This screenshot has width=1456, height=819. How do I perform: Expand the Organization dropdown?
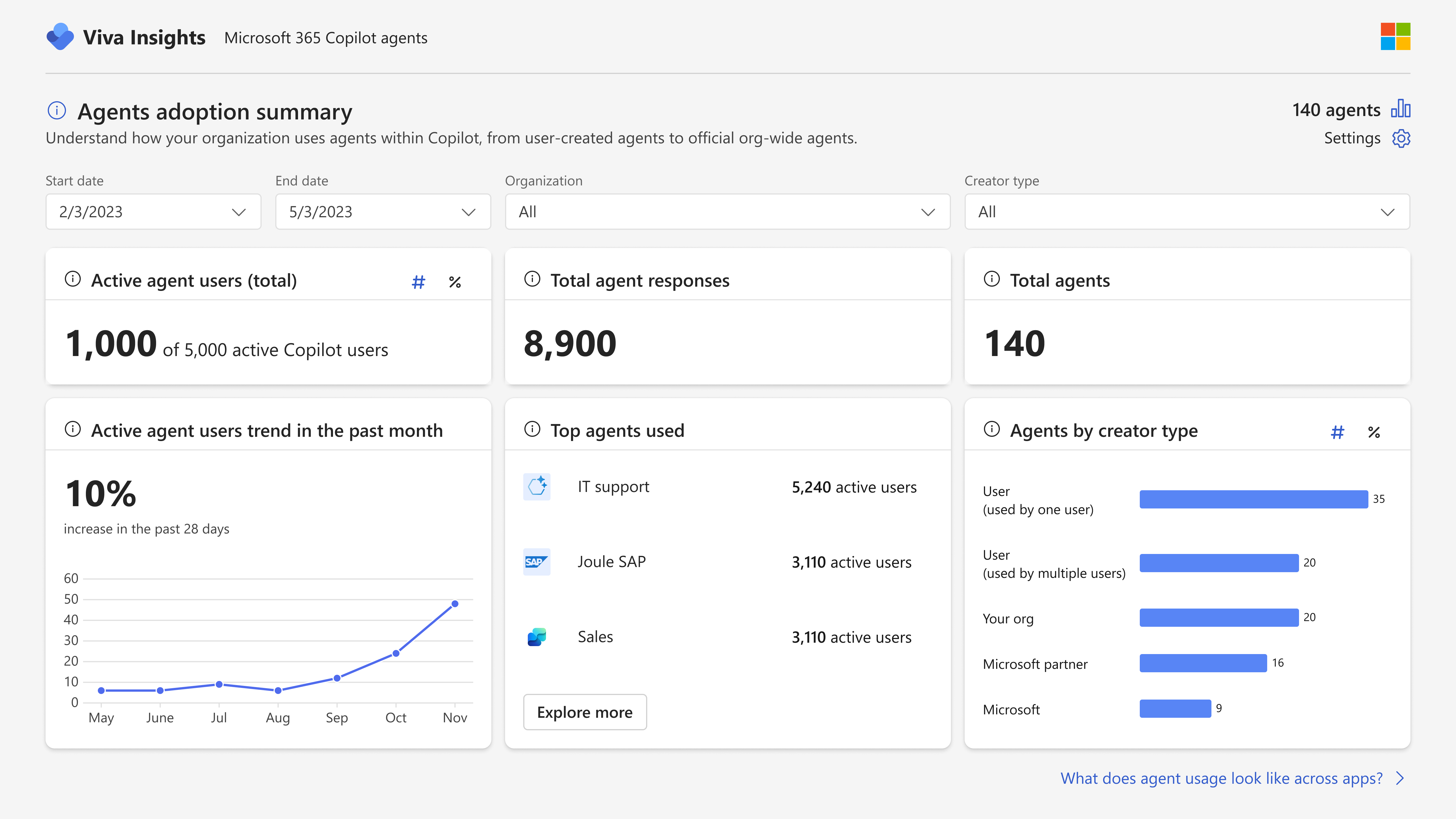[x=728, y=212]
